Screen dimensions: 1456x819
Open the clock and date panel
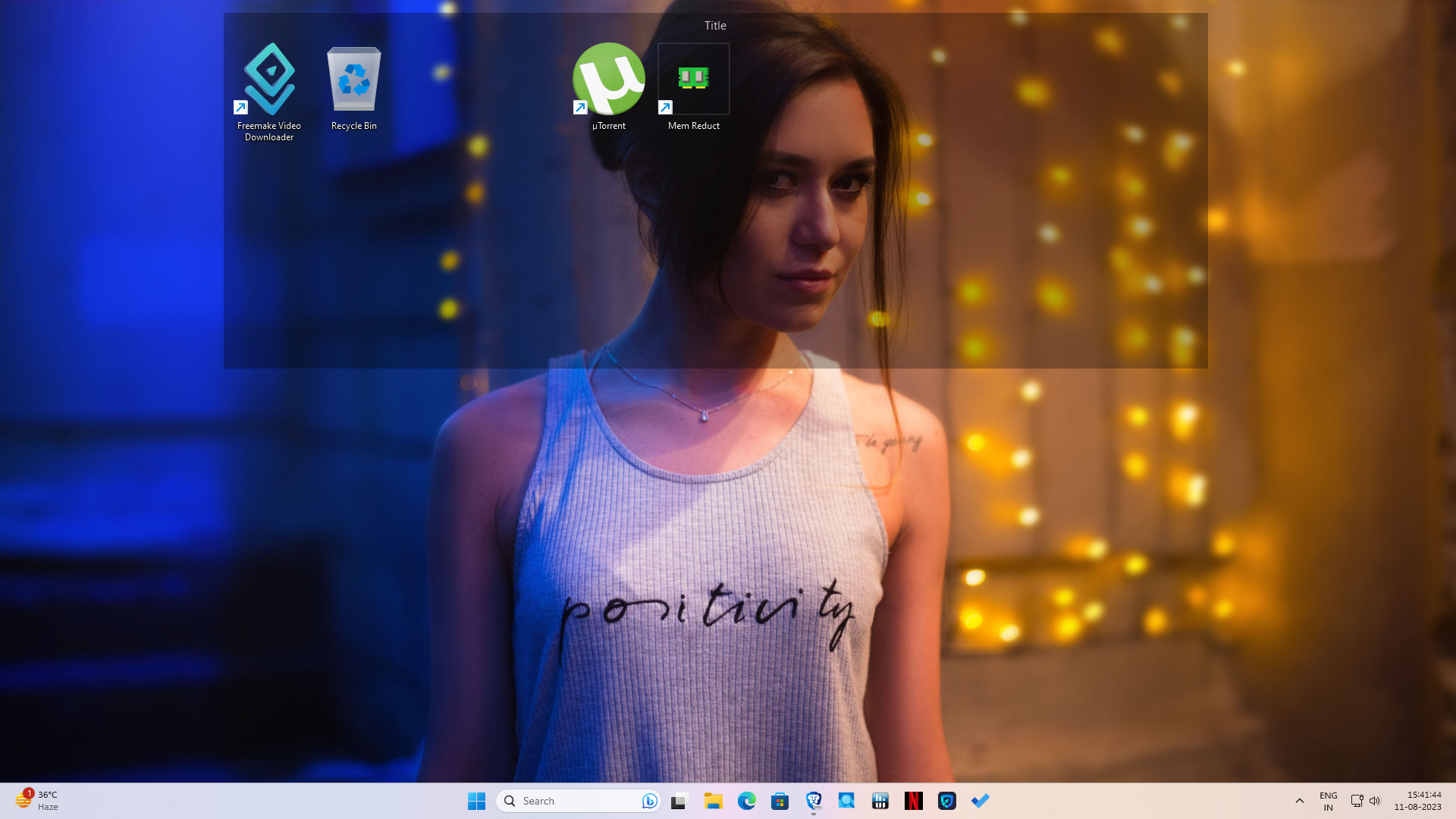pyautogui.click(x=1417, y=801)
